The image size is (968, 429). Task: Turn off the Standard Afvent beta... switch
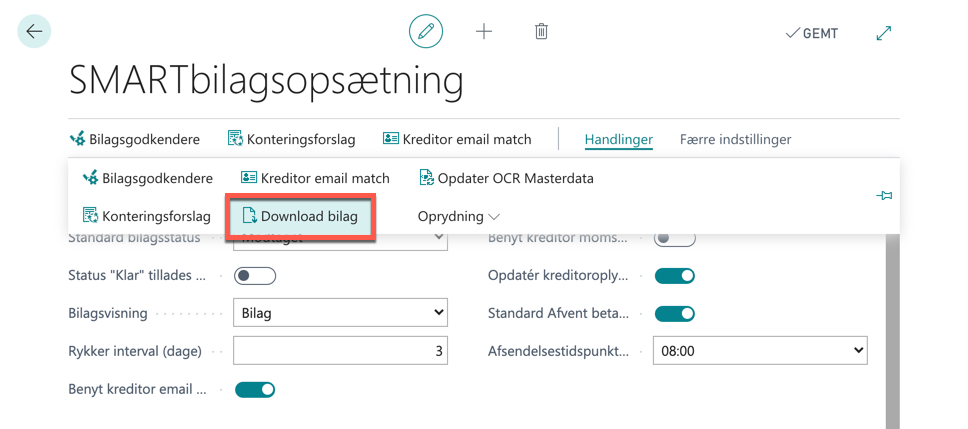pyautogui.click(x=675, y=314)
